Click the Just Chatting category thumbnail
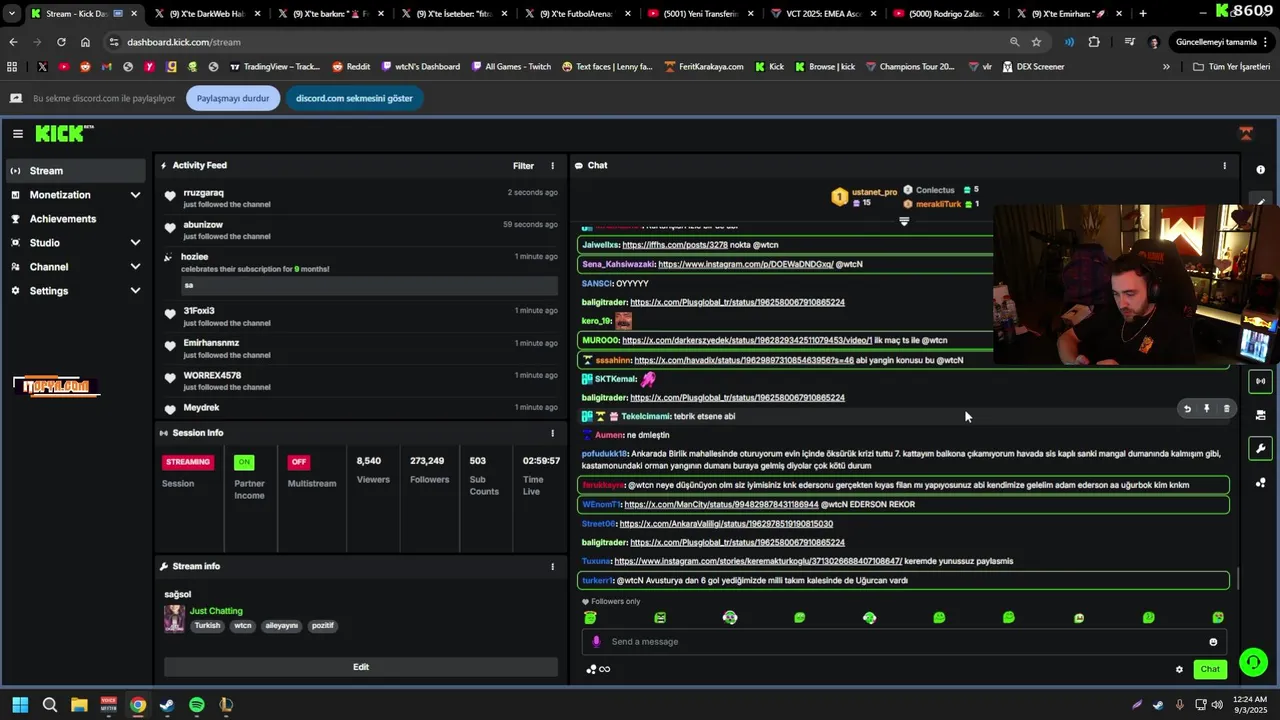 coord(175,619)
